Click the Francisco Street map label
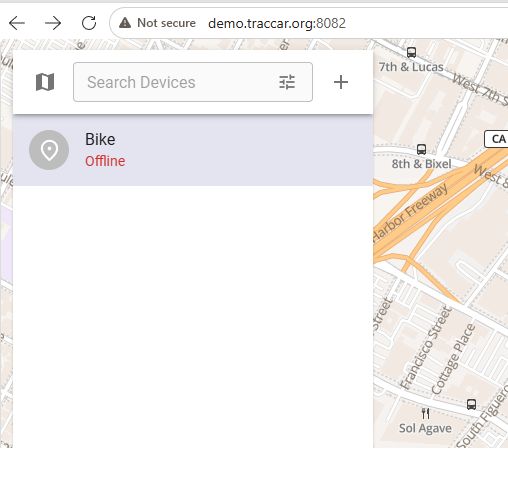 pos(425,348)
